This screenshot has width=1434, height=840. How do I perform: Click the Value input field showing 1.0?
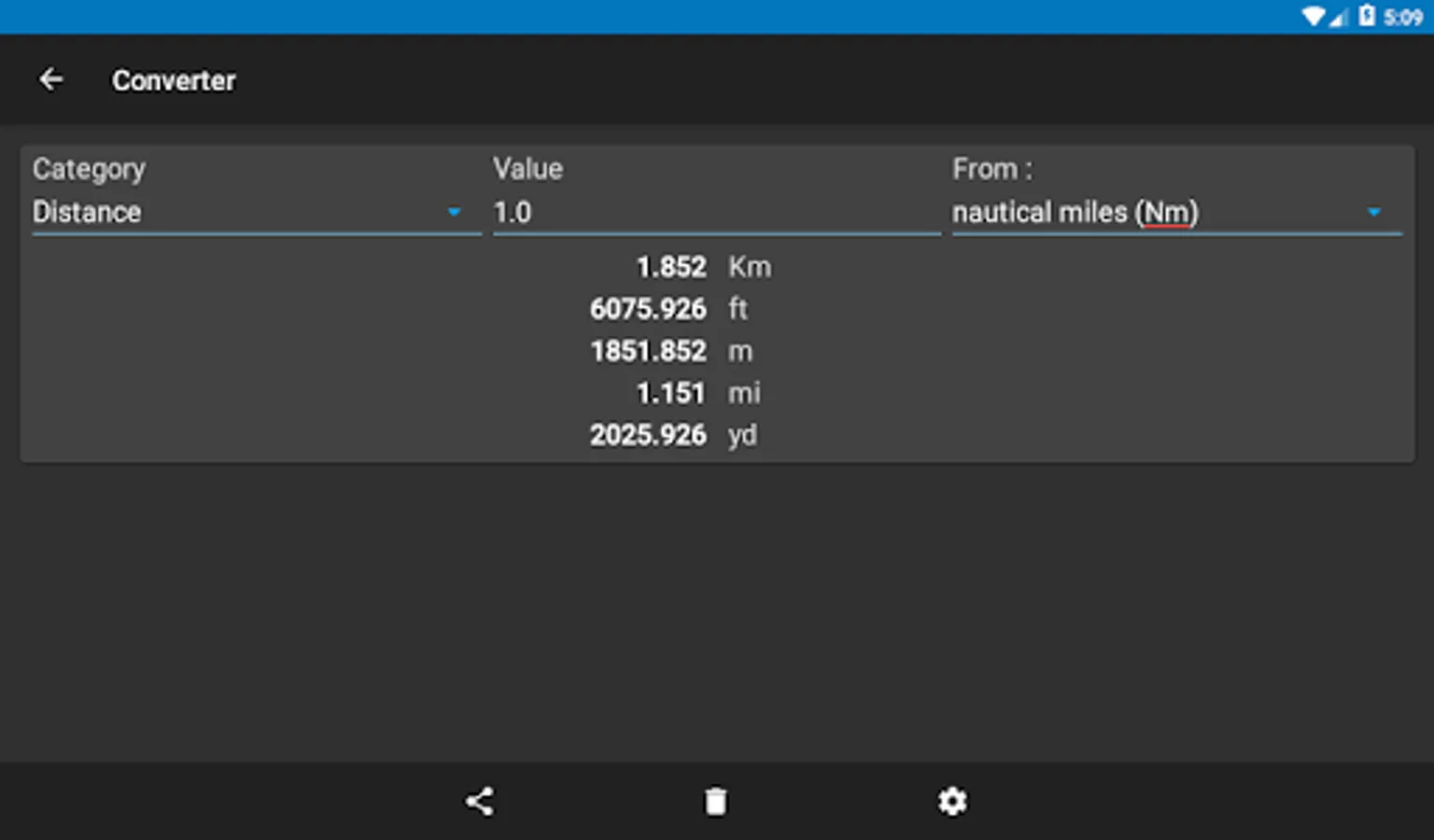[x=715, y=213]
